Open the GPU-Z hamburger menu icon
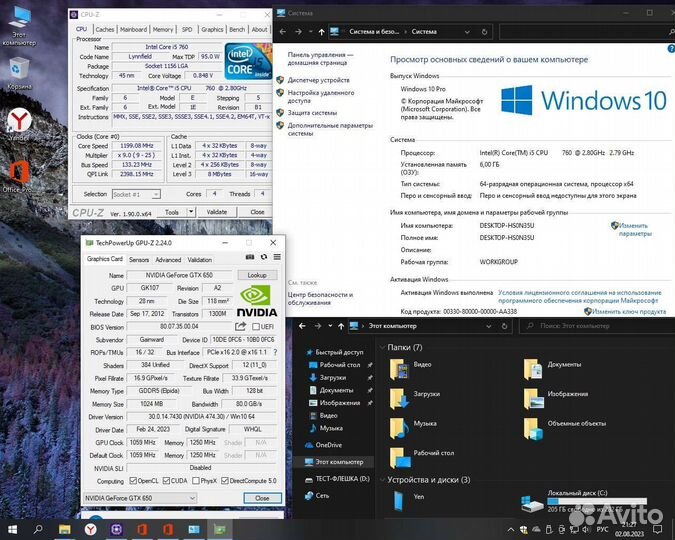This screenshot has height=540, width=675. click(x=277, y=257)
